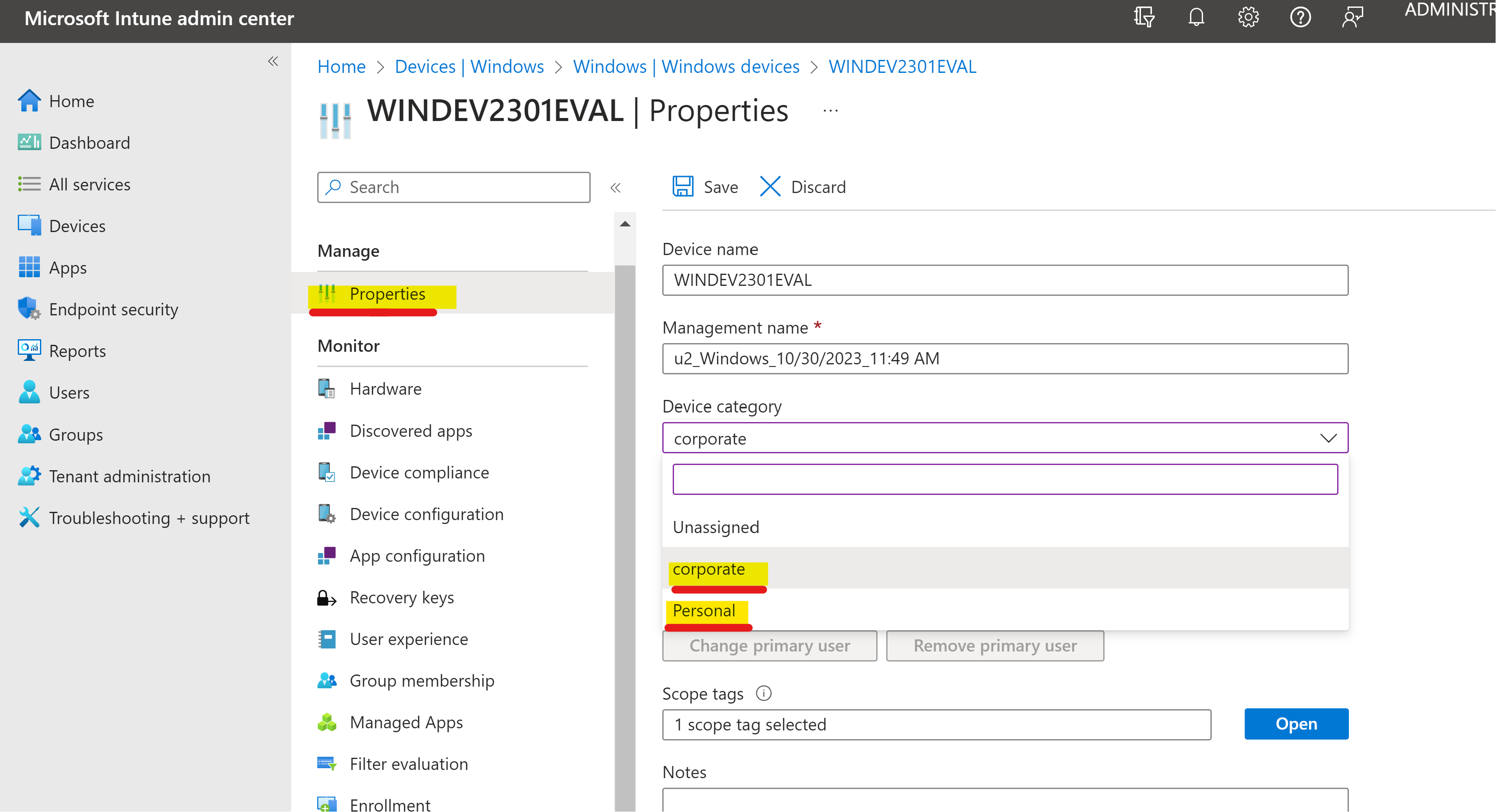Image resolution: width=1496 pixels, height=812 pixels.
Task: Click the Discard X icon
Action: 770,187
